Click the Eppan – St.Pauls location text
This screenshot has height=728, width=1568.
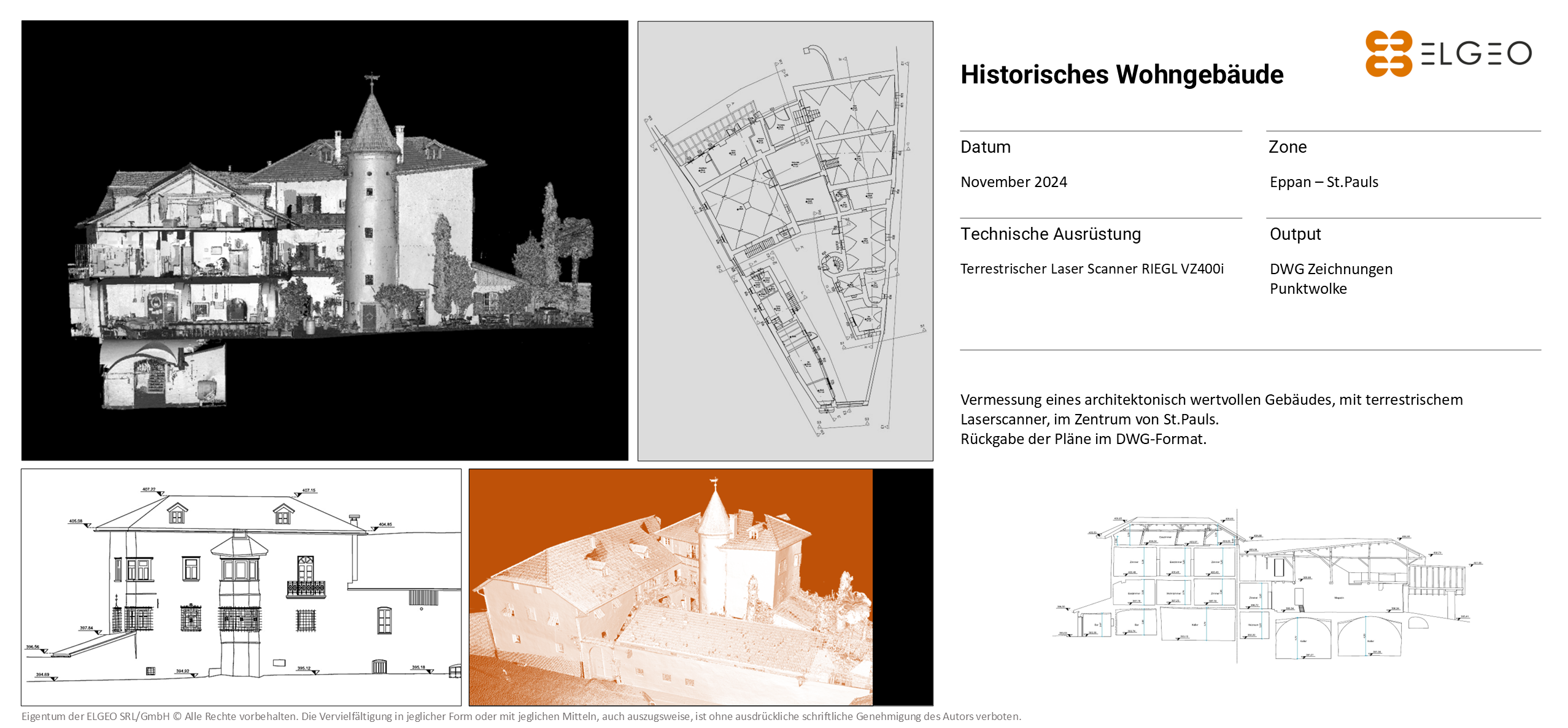[x=1324, y=182]
